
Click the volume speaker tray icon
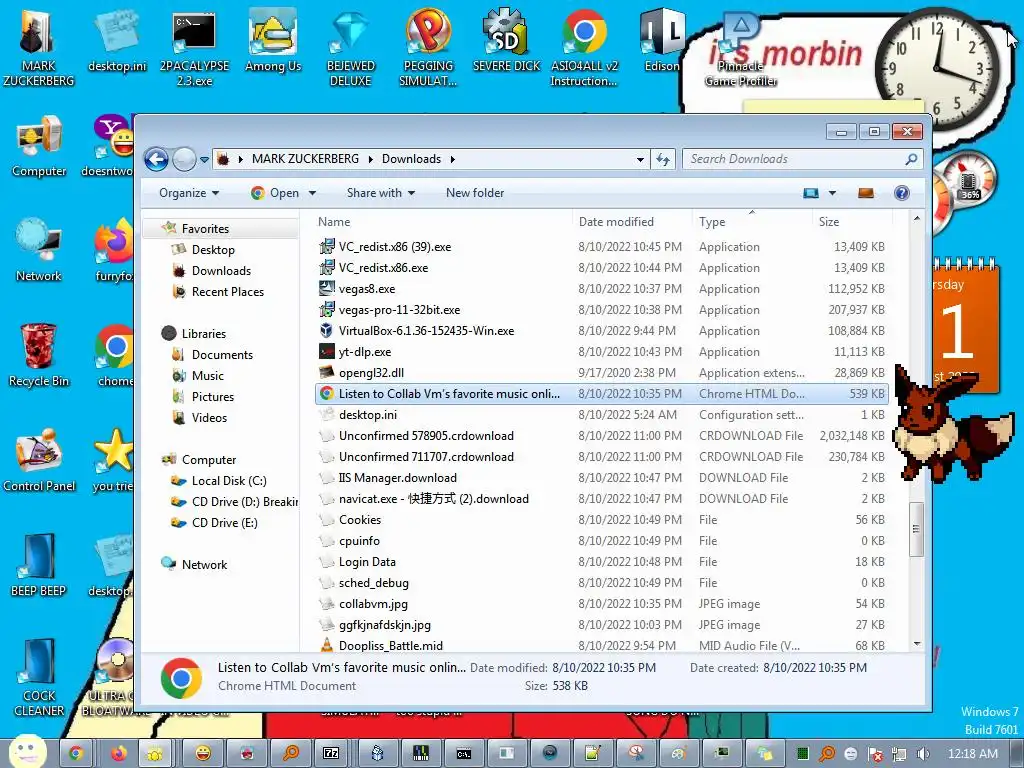(x=923, y=754)
